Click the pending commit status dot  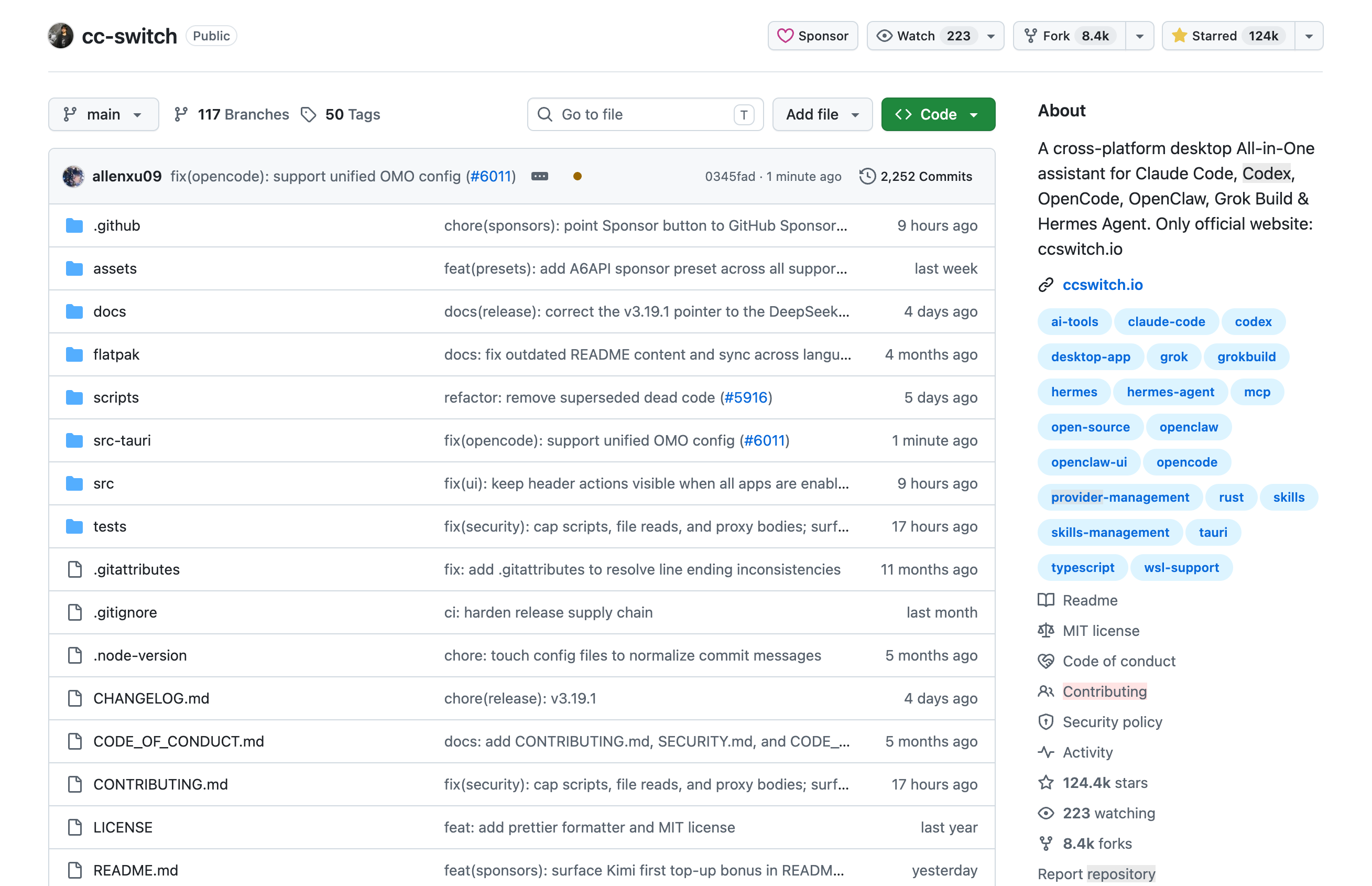(x=578, y=176)
